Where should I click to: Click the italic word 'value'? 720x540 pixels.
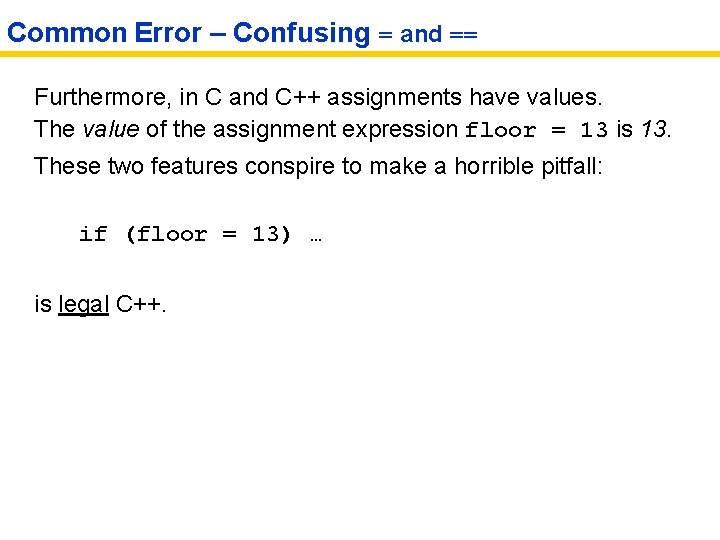click(x=111, y=129)
